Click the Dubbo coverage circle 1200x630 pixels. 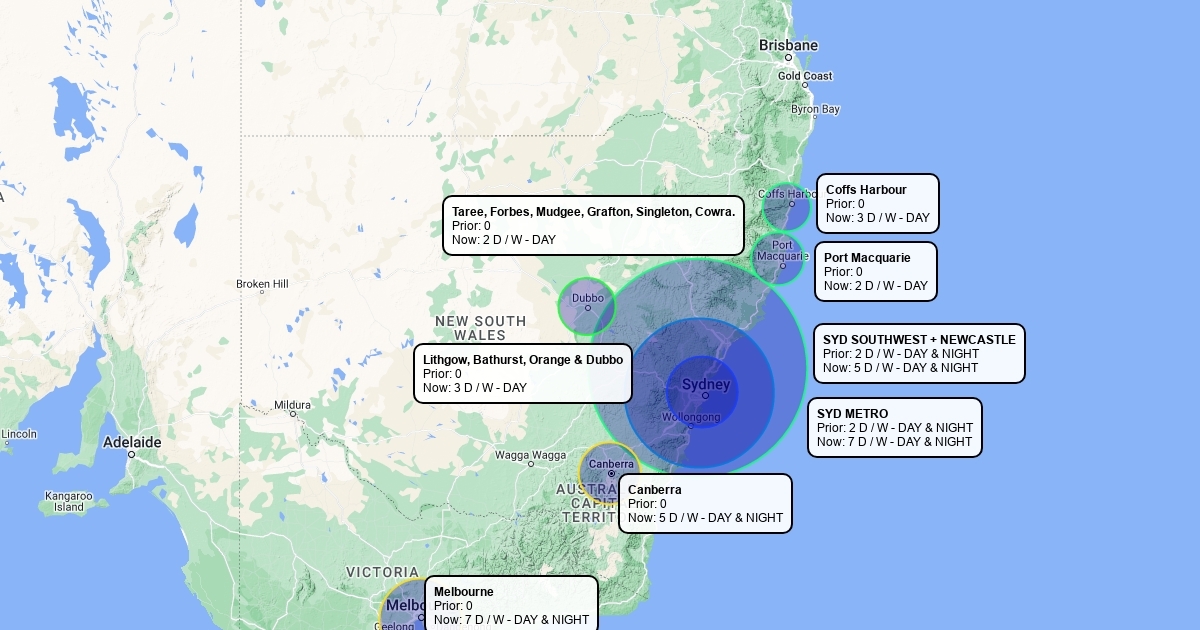point(586,306)
